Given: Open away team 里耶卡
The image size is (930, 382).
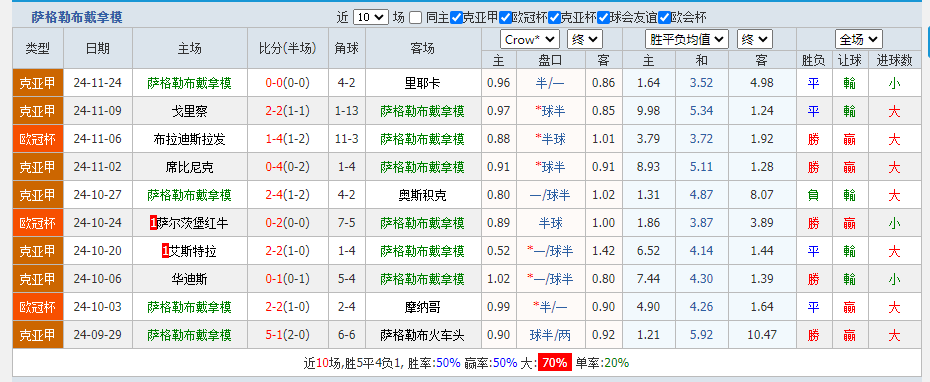Looking at the screenshot, I should 422,83.
